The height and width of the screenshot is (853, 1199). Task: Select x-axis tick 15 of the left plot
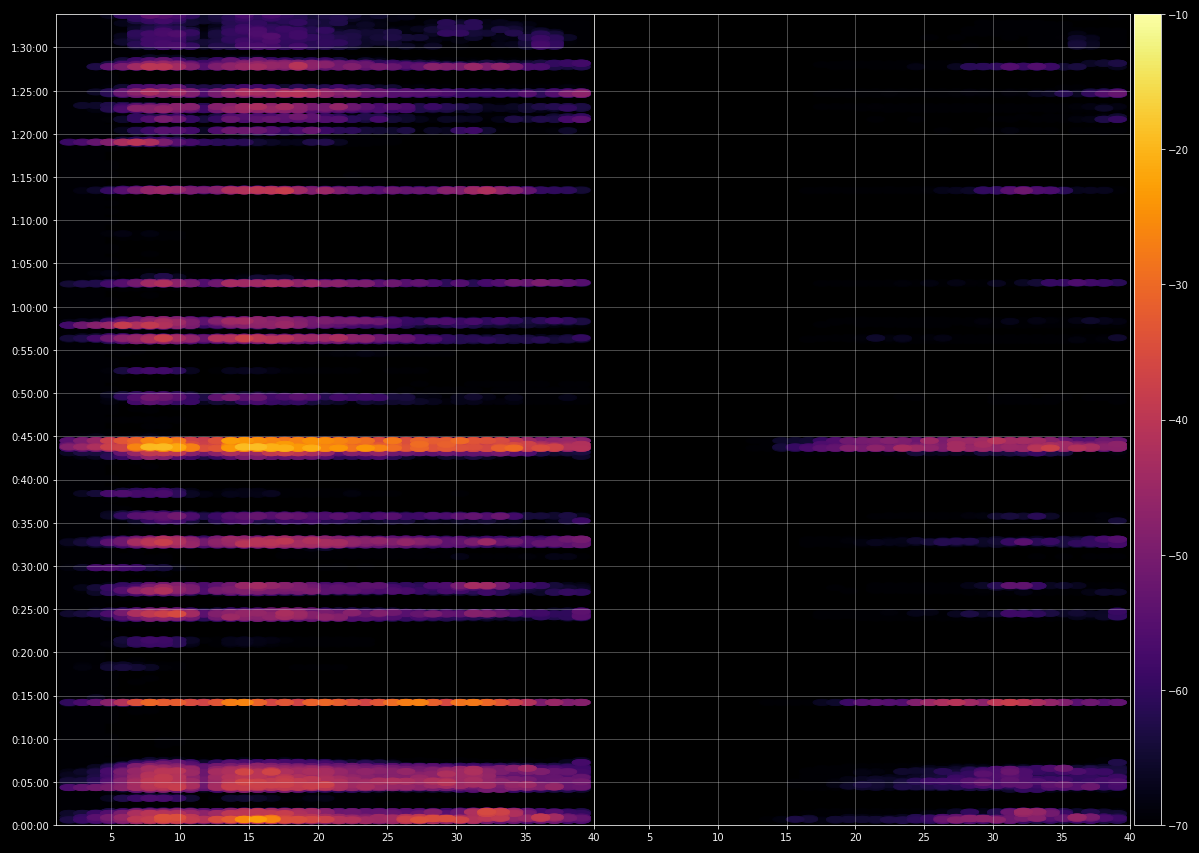249,837
